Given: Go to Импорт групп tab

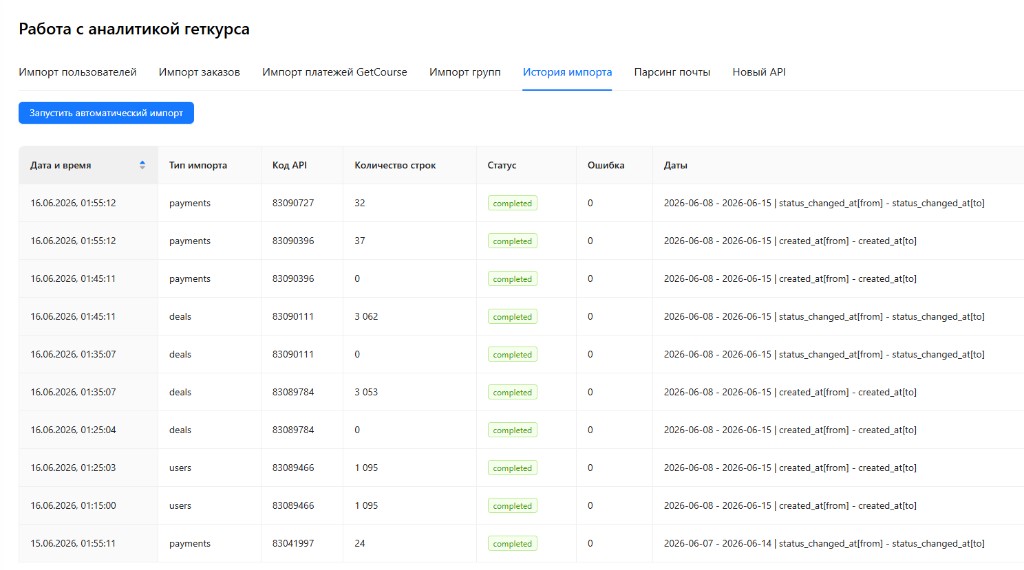Looking at the screenshot, I should click(x=465, y=72).
